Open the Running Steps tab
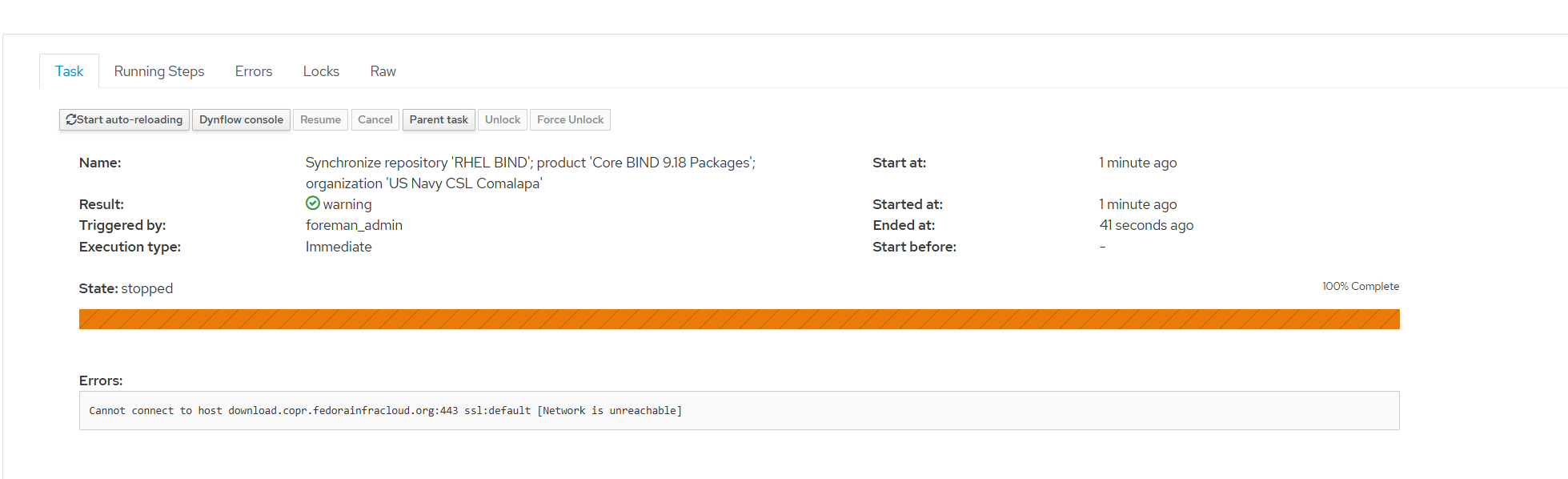1568x479 pixels. click(159, 71)
